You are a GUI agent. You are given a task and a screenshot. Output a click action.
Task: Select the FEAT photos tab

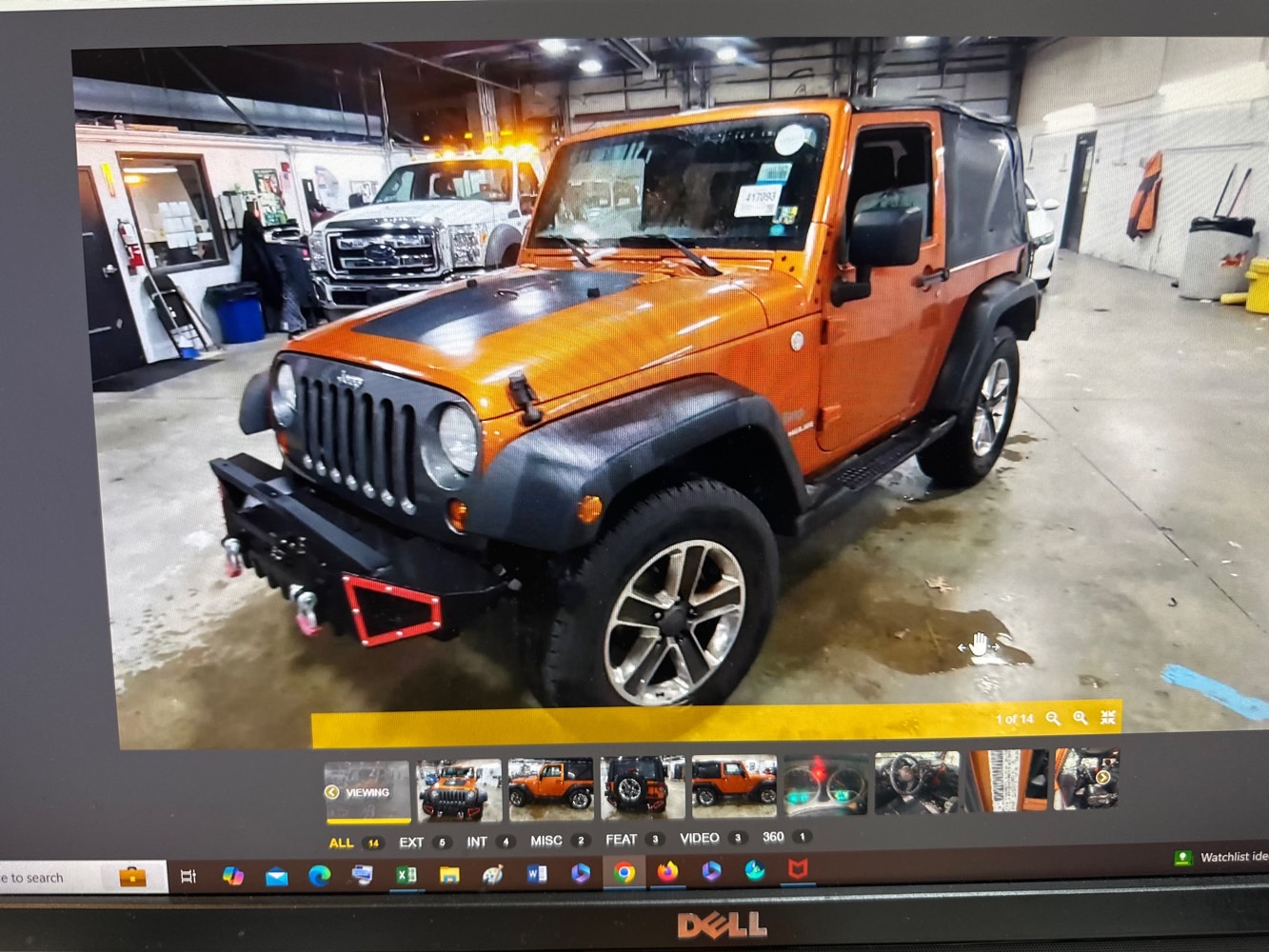(633, 840)
